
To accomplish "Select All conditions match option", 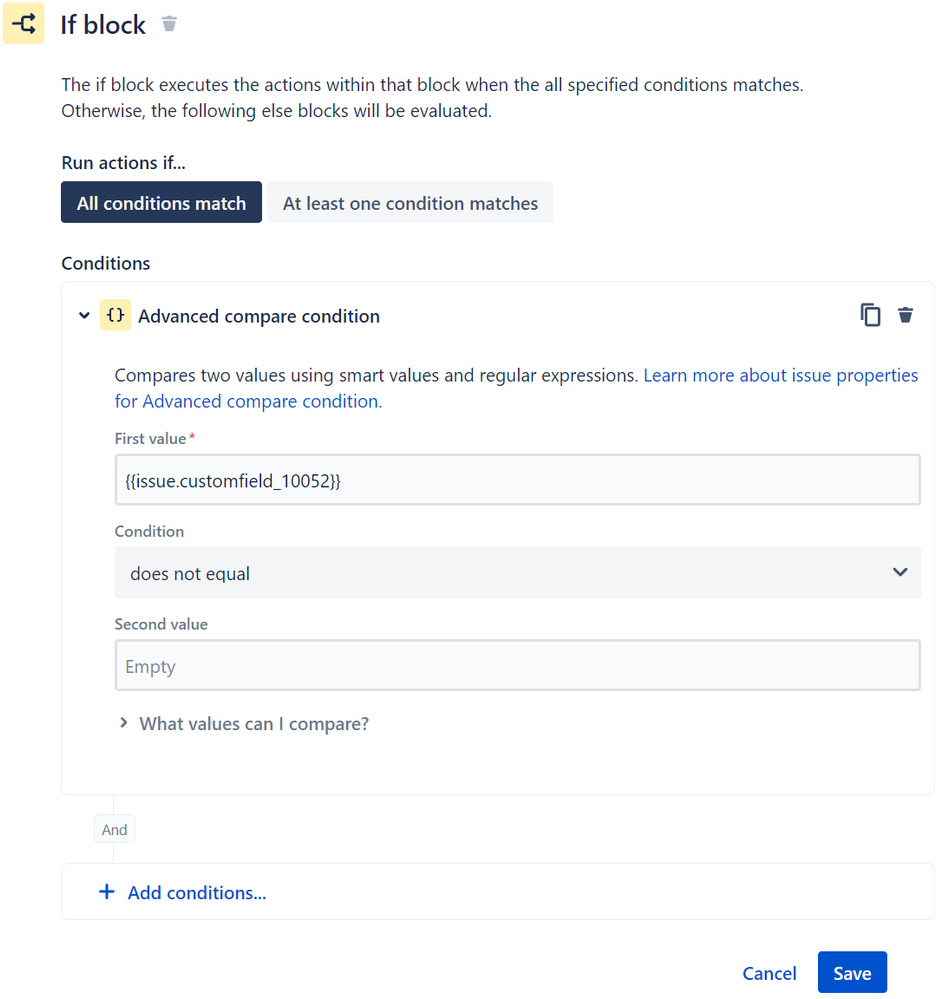I will click(x=161, y=203).
